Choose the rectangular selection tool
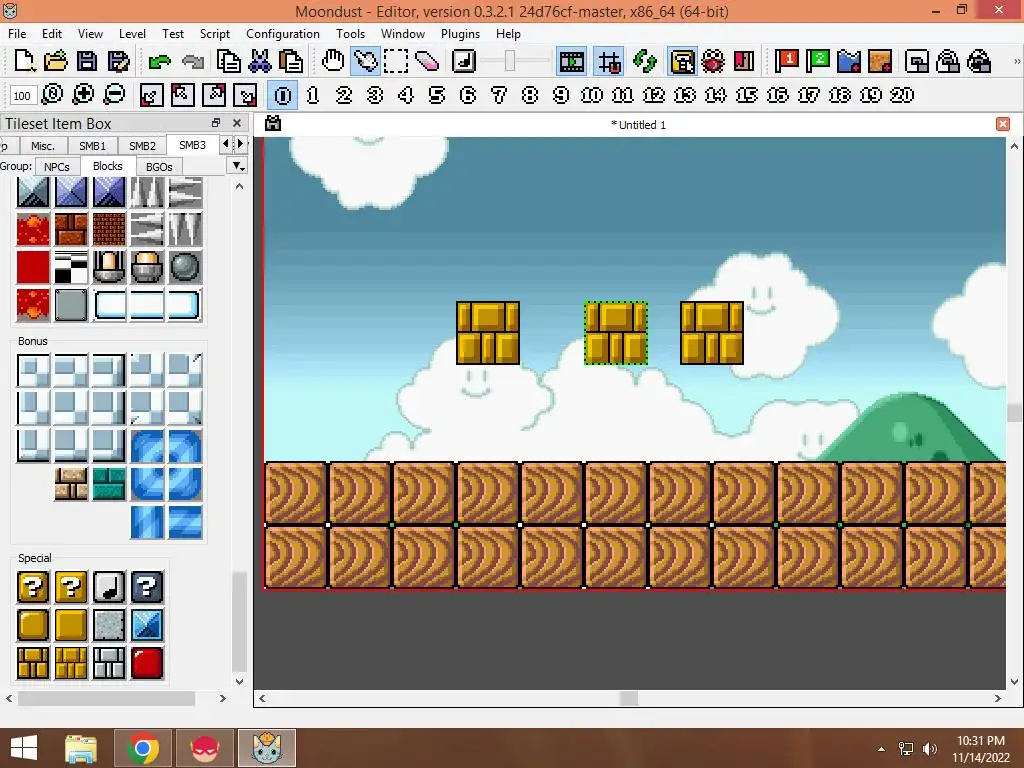The height and width of the screenshot is (768, 1024). 396,61
